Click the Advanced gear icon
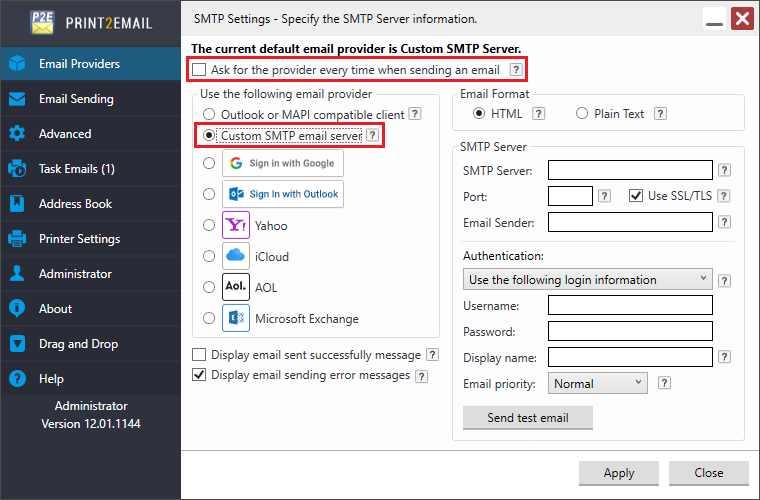760x500 pixels. (x=17, y=134)
